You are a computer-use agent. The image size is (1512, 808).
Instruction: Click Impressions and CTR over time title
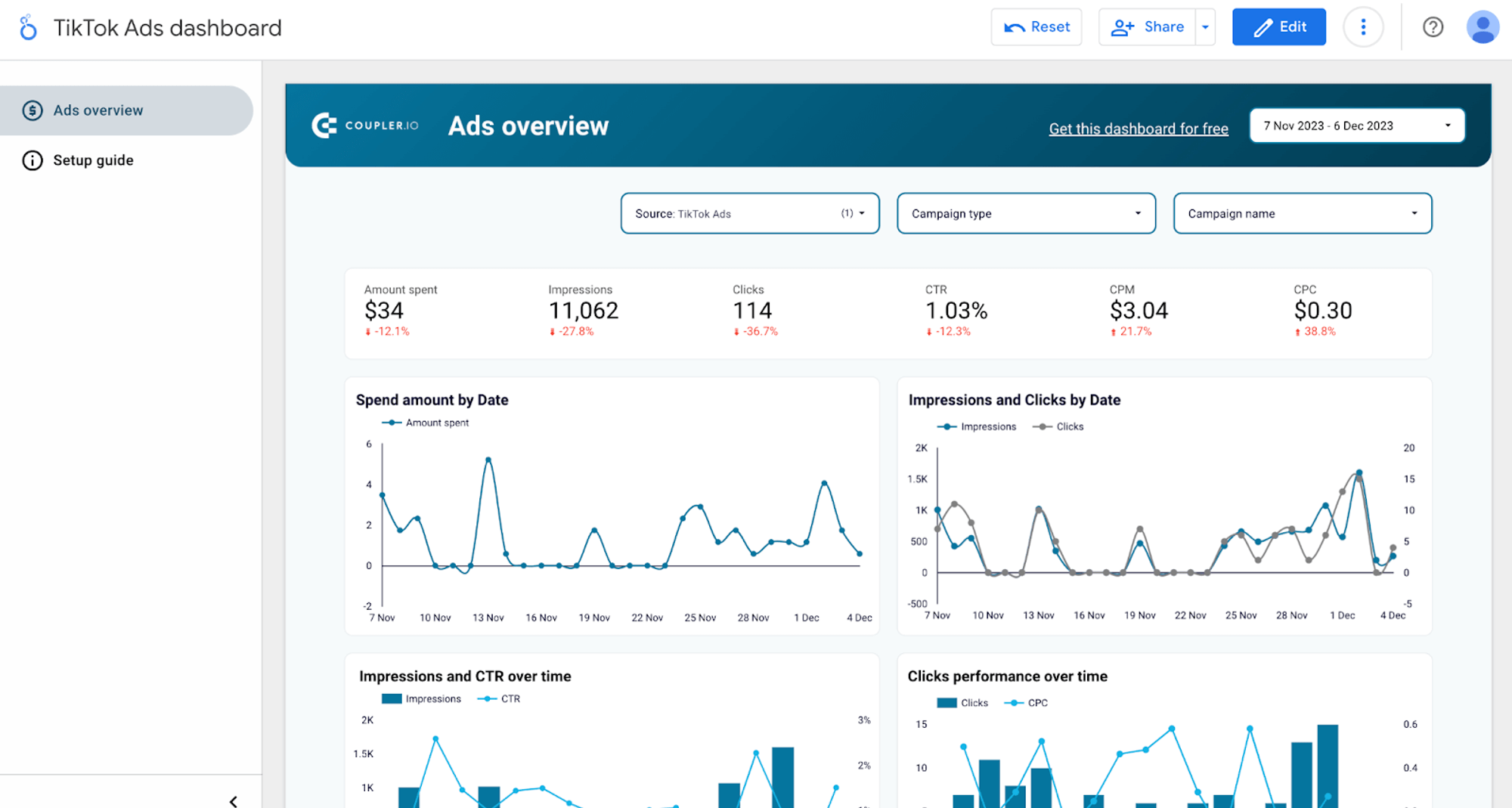point(465,676)
